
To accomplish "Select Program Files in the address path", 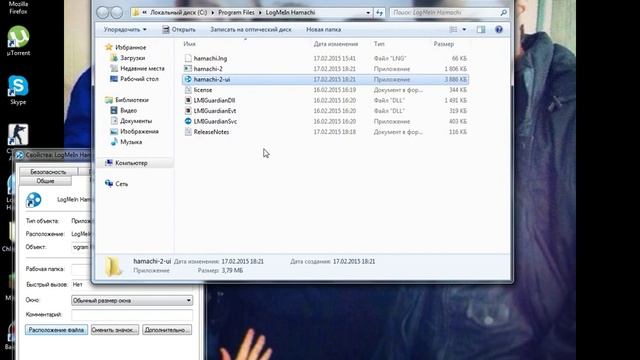I will (x=236, y=13).
